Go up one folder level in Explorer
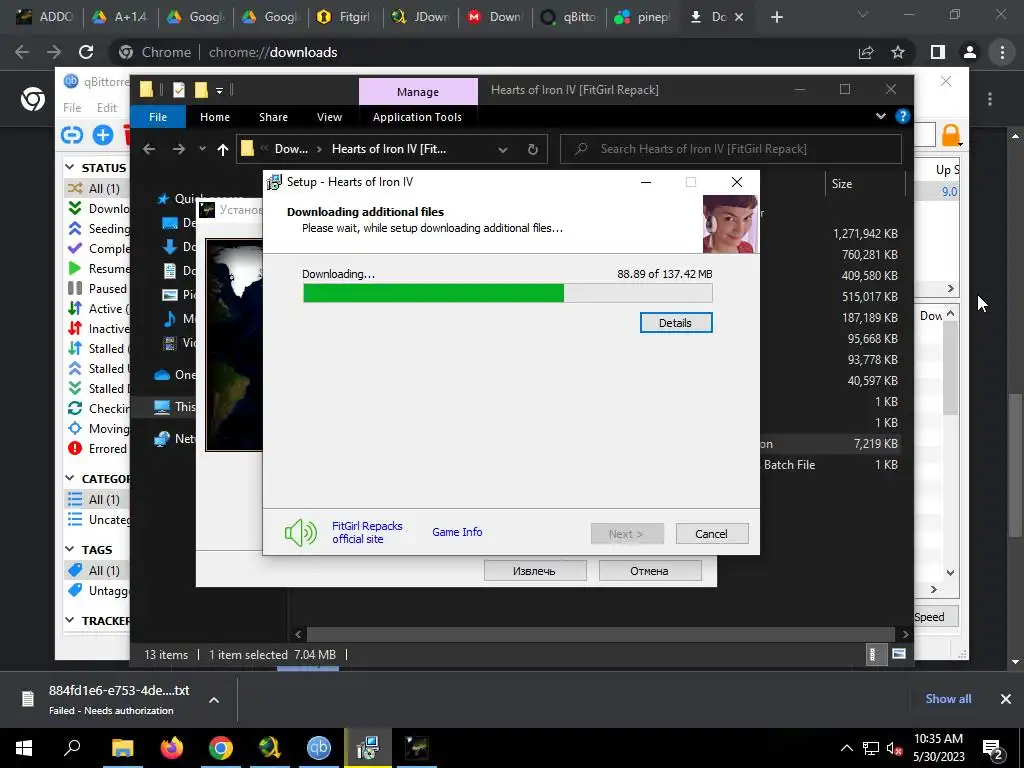This screenshot has width=1024, height=768. click(223, 150)
